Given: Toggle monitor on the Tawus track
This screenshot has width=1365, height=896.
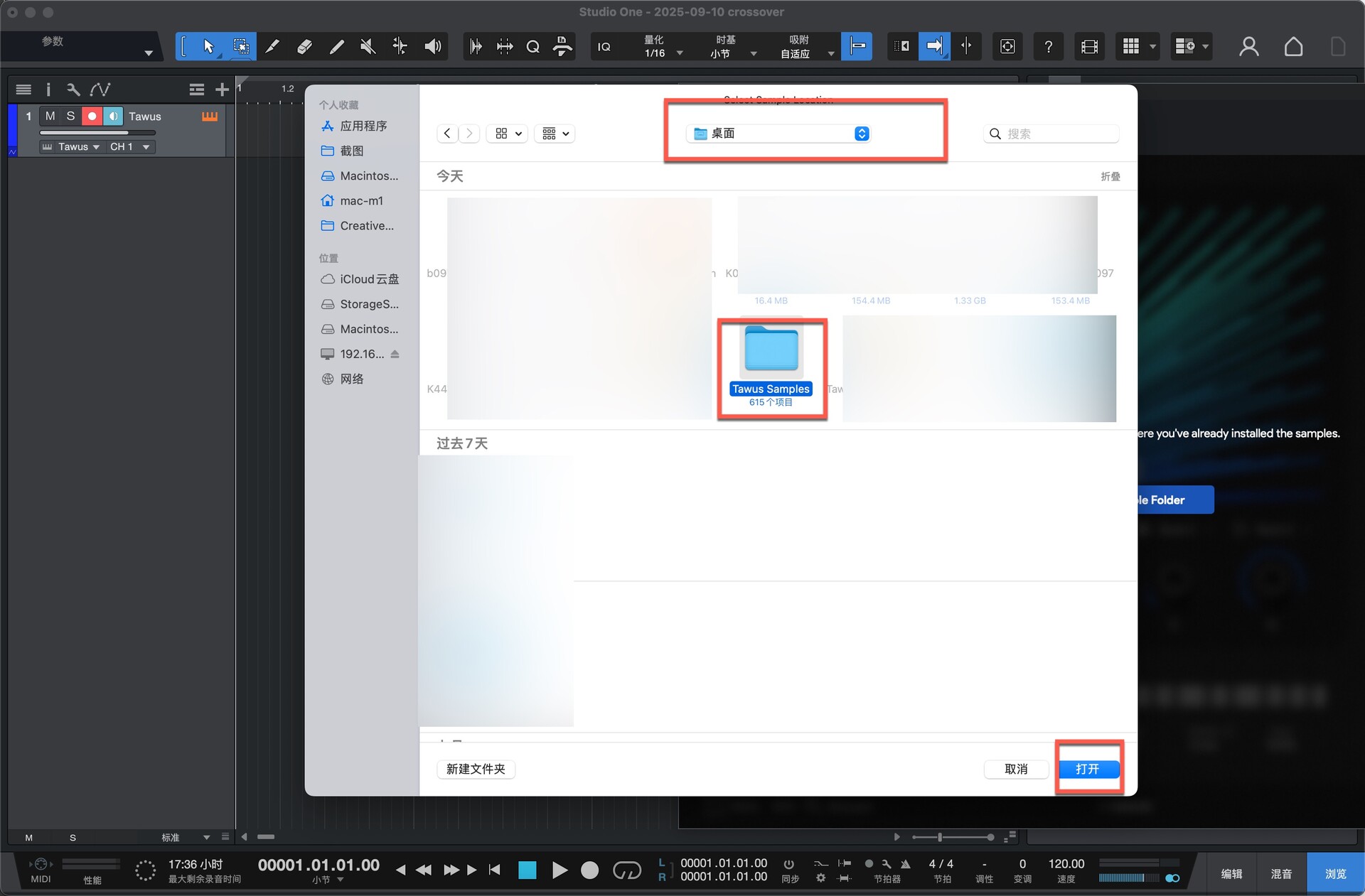Looking at the screenshot, I should (113, 116).
